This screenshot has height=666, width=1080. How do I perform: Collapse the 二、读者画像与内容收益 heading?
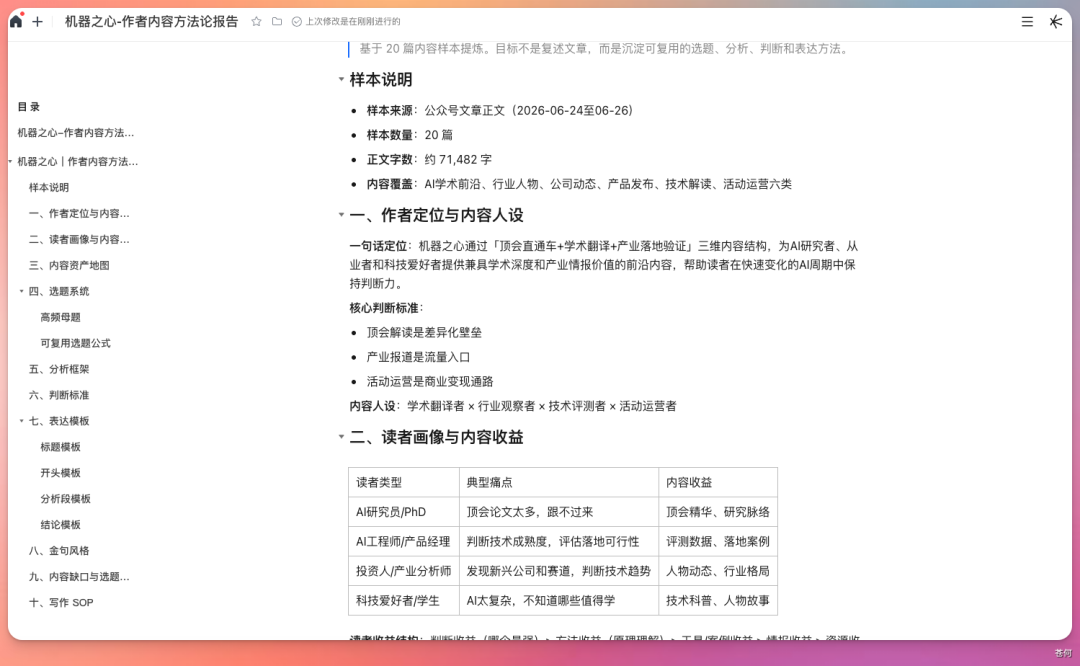[341, 437]
